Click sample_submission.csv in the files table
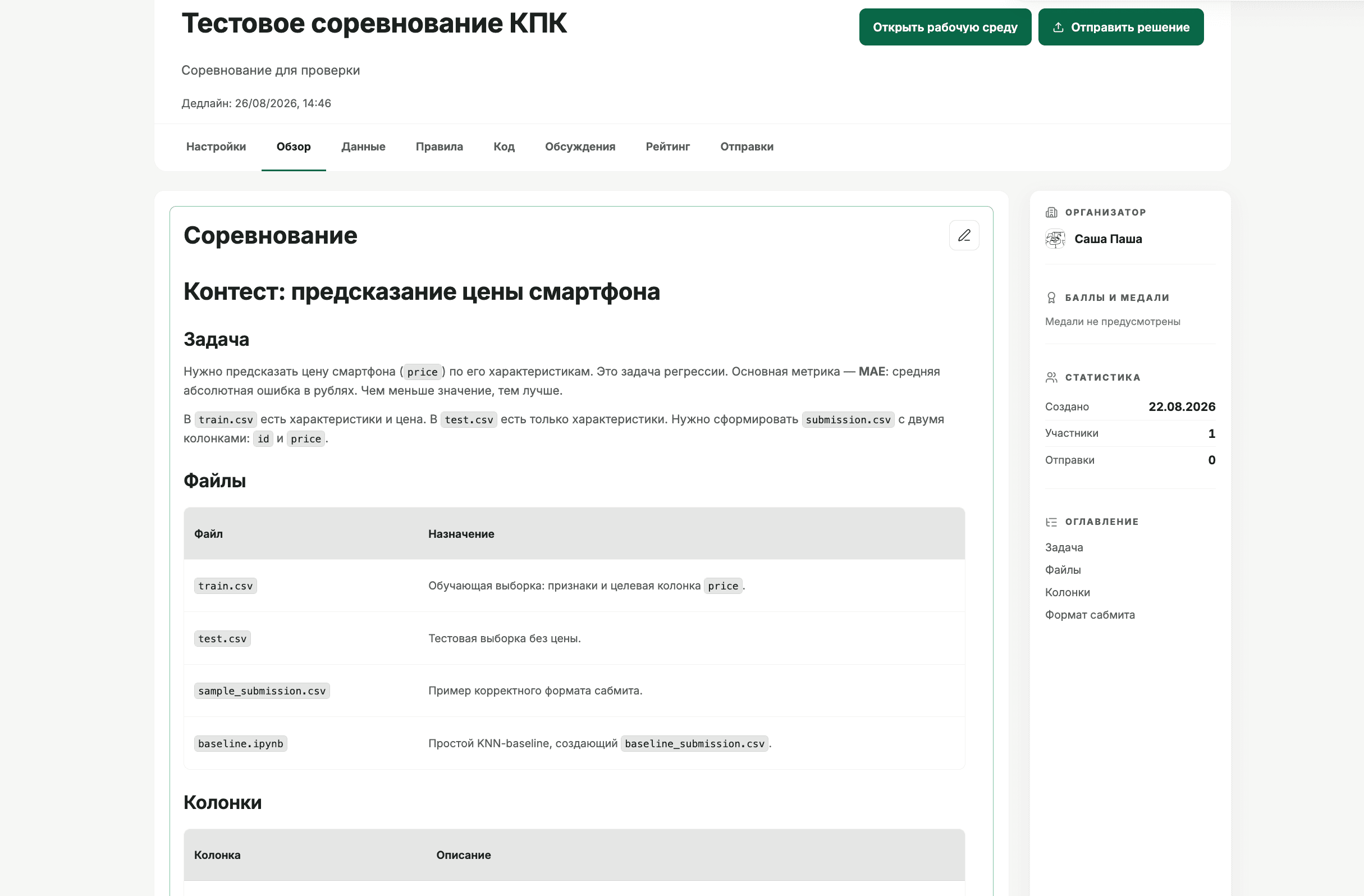This screenshot has width=1364, height=896. pyautogui.click(x=262, y=691)
